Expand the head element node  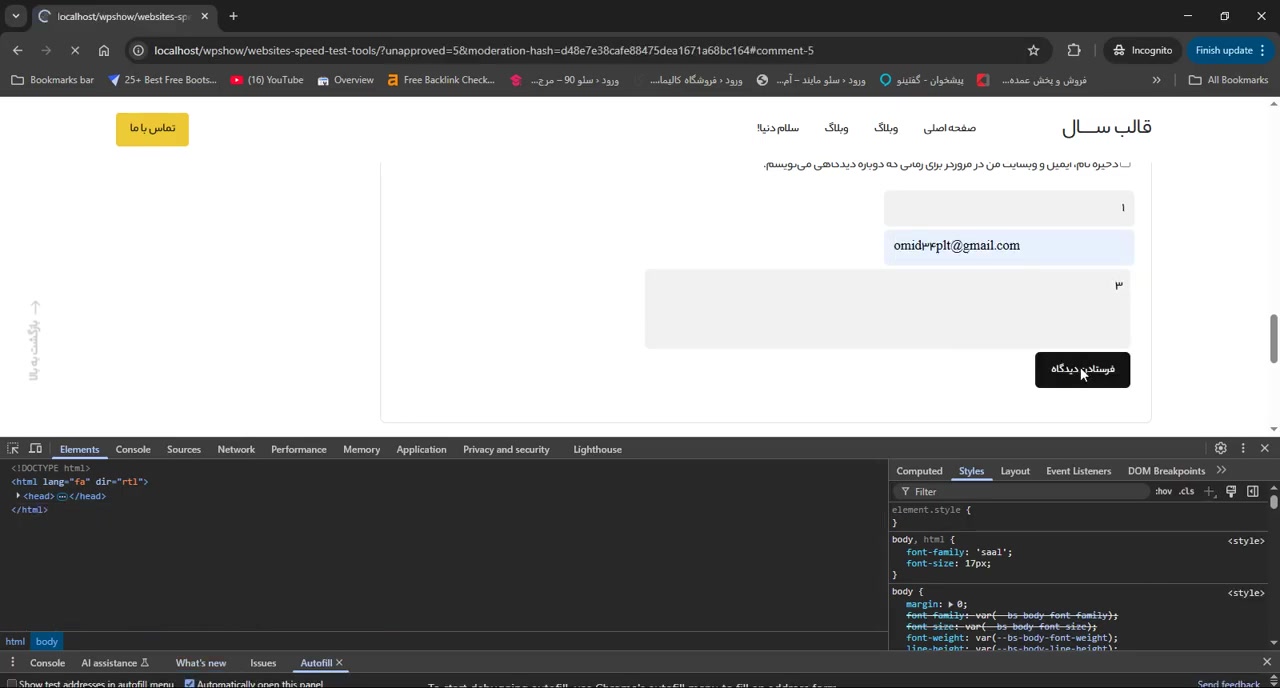click(18, 496)
